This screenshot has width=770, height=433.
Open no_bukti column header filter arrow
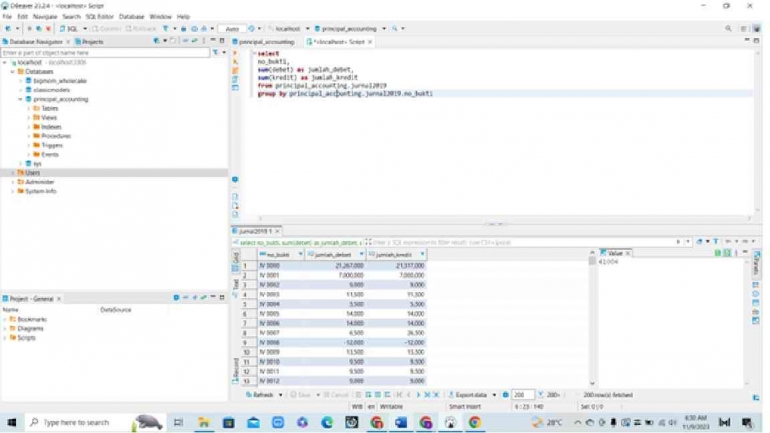(x=300, y=254)
